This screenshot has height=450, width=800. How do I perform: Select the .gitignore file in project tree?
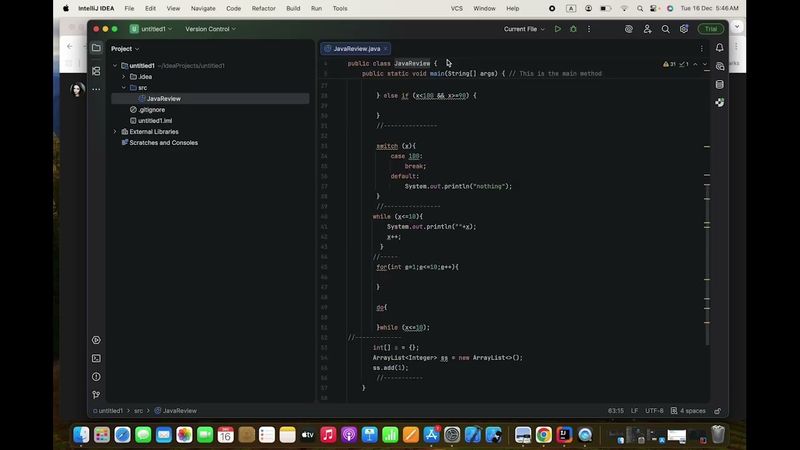pos(152,110)
